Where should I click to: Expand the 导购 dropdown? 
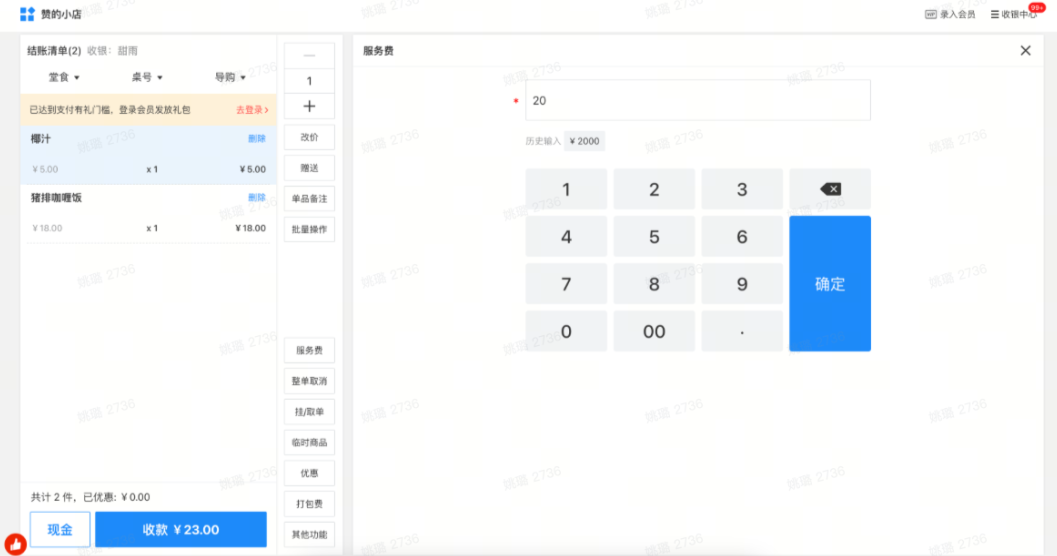[x=230, y=78]
